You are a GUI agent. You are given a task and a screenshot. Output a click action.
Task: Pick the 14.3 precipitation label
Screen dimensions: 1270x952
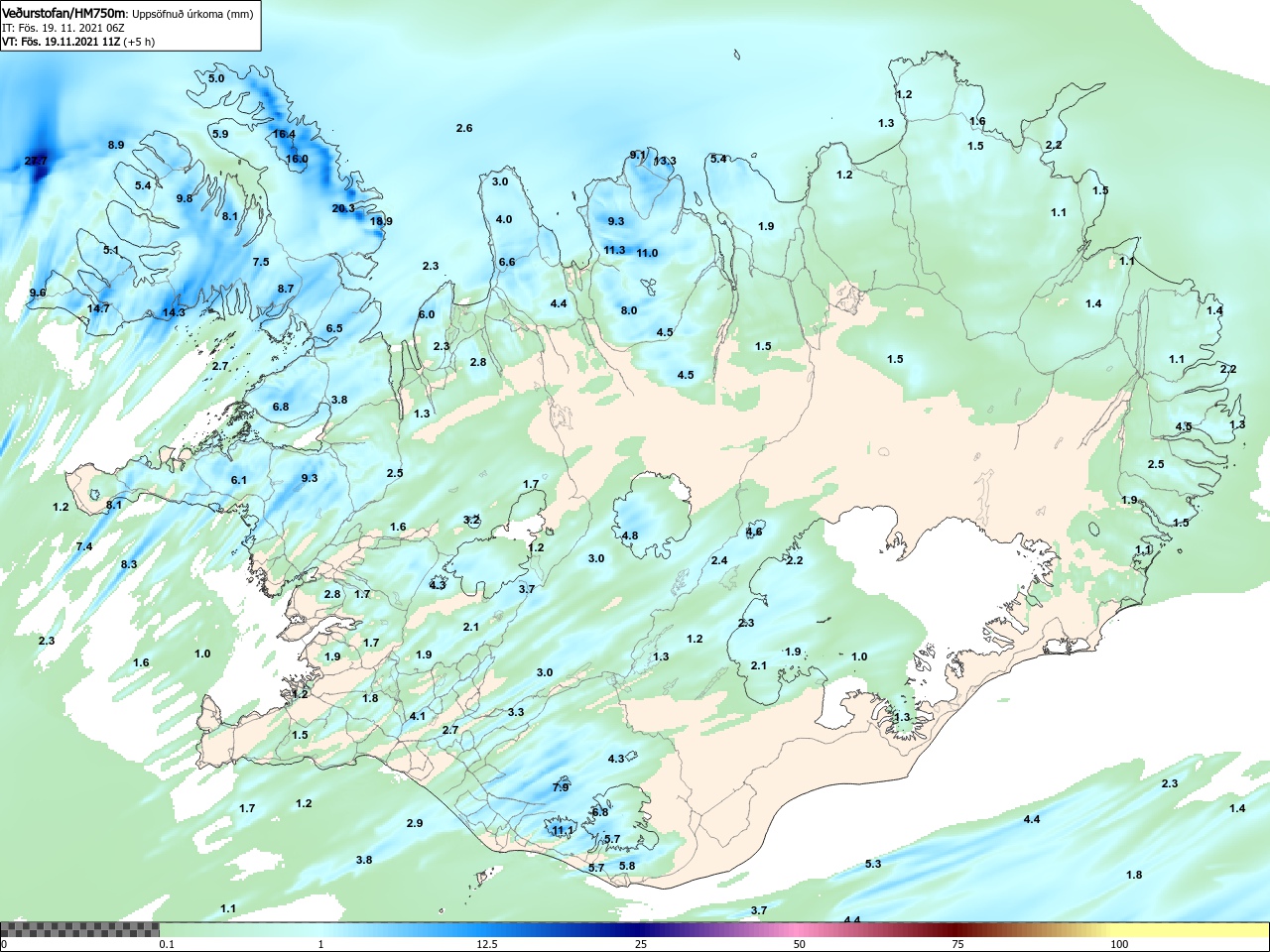[174, 312]
